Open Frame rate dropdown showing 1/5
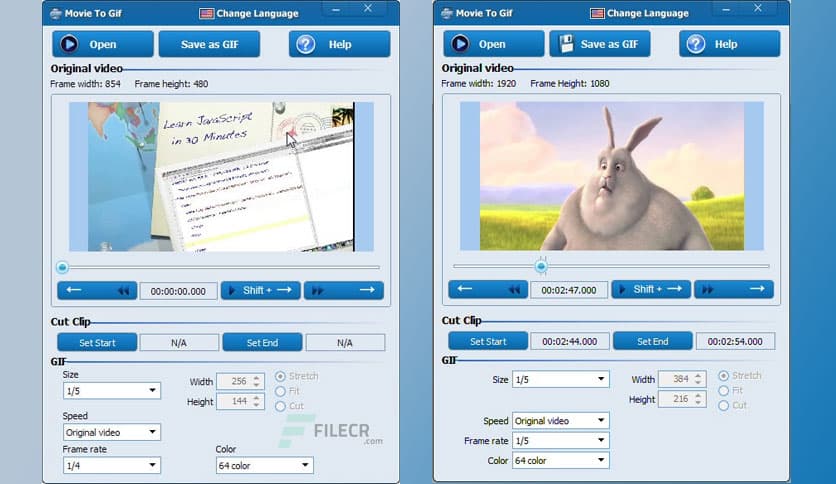This screenshot has height=484, width=836. pos(560,441)
